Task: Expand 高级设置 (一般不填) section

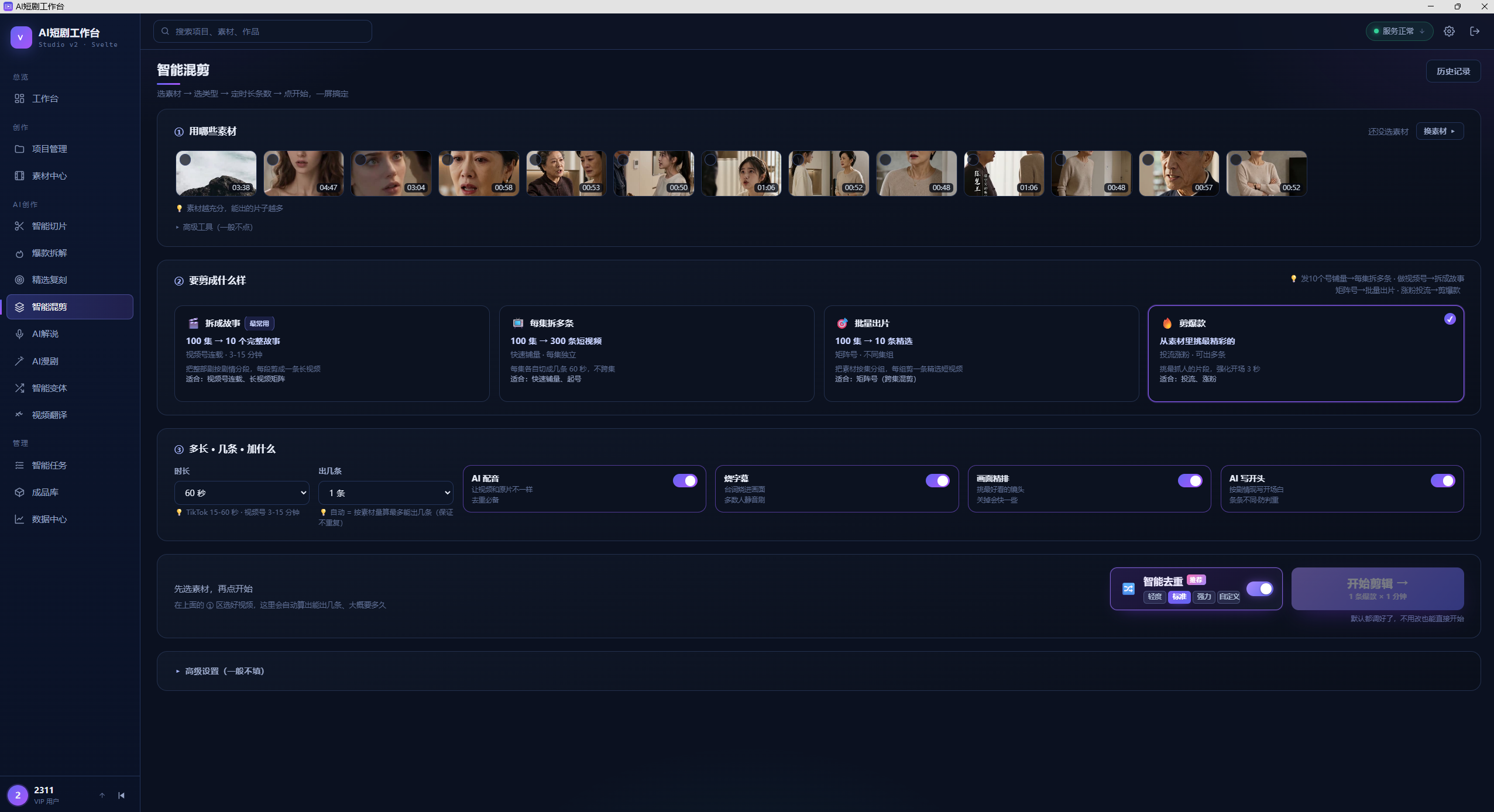Action: click(220, 672)
